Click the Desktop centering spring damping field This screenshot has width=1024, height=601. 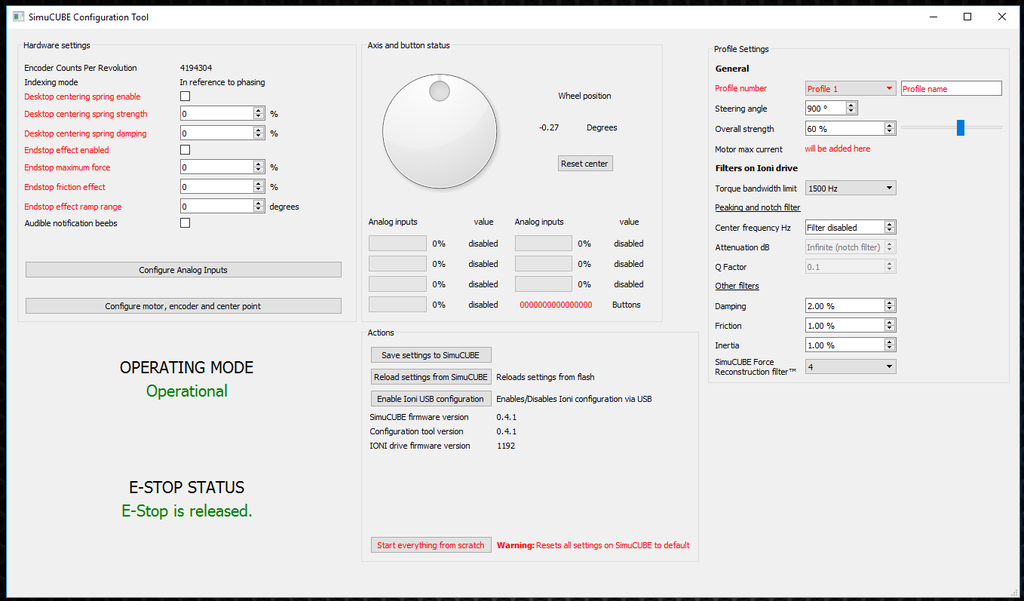222,133
